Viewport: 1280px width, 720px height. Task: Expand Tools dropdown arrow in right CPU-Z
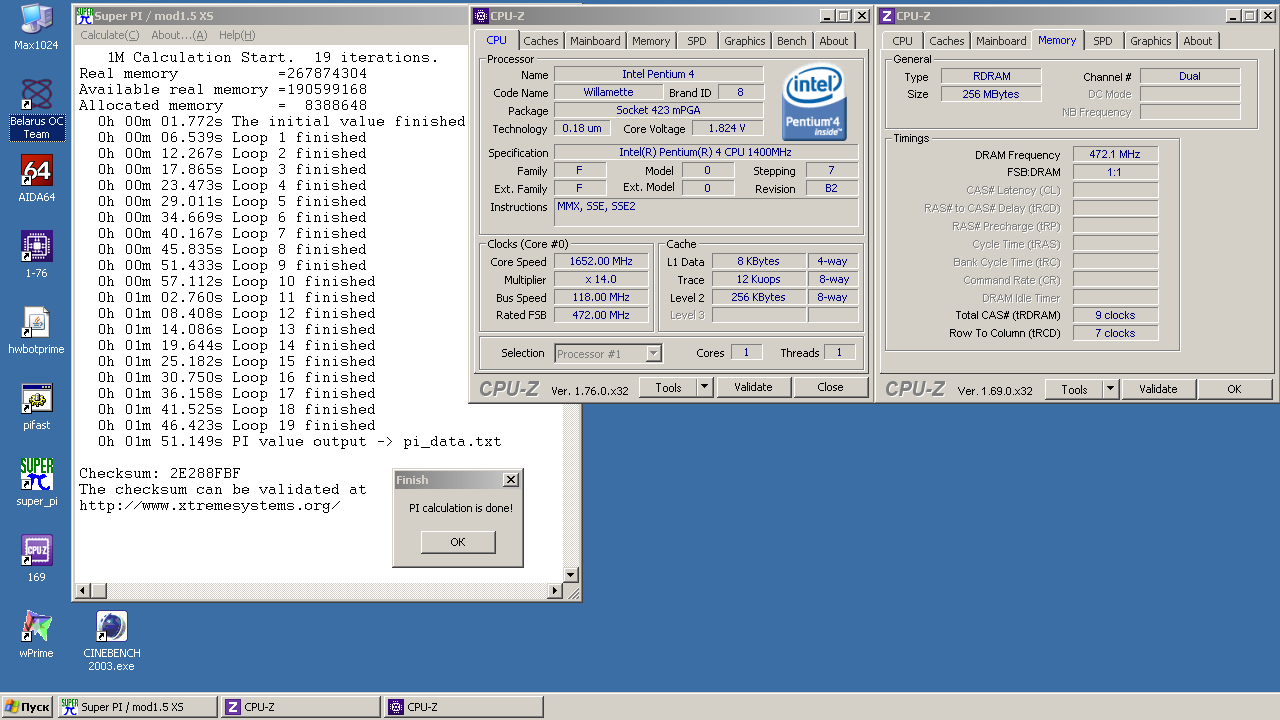coord(1110,389)
